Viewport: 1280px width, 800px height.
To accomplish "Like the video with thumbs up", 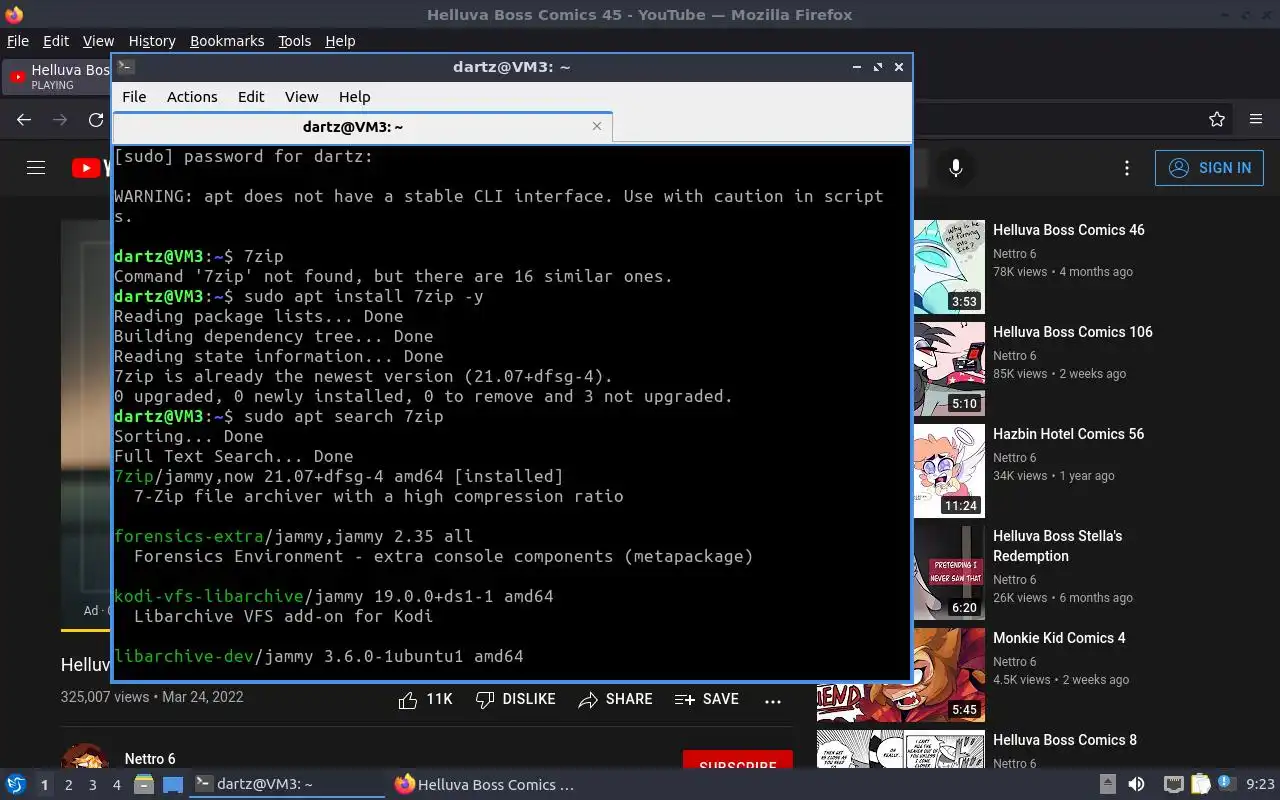I will 425,700.
